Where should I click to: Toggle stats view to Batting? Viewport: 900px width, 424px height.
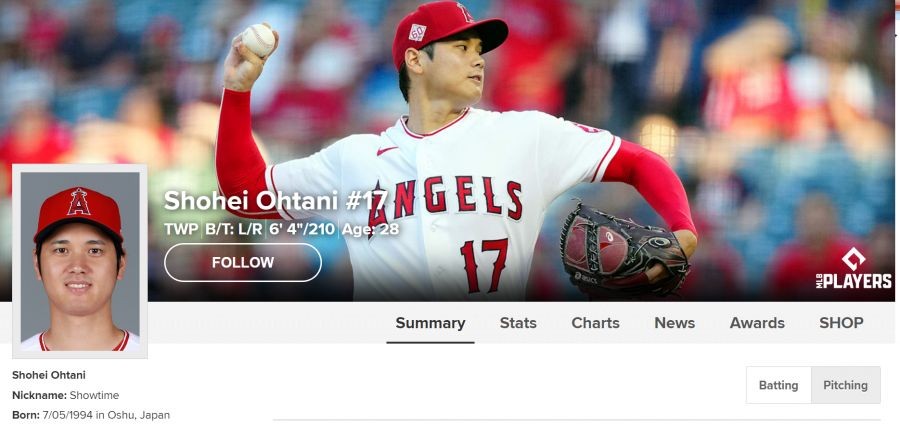(x=778, y=385)
